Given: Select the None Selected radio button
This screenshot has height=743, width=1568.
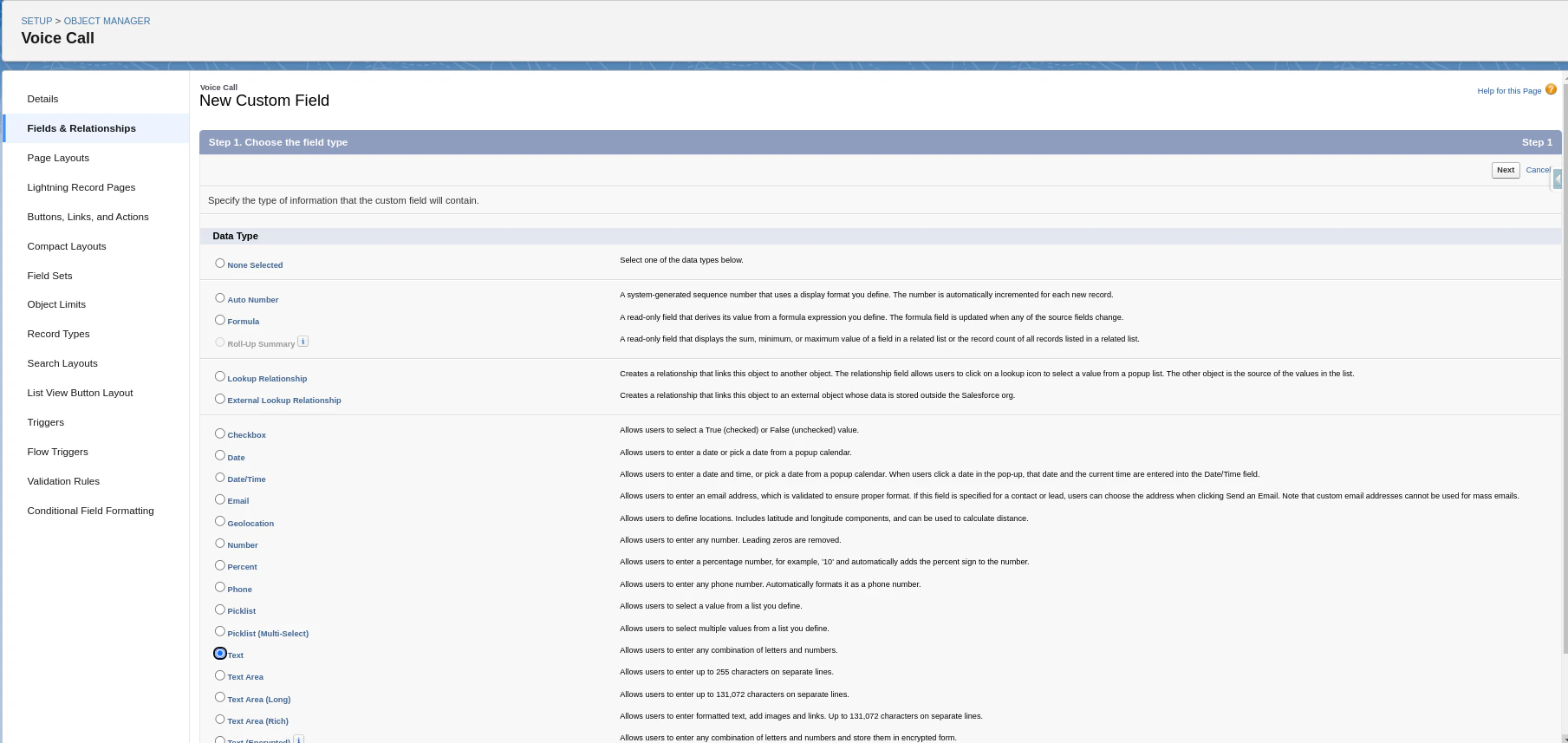Looking at the screenshot, I should click(x=220, y=264).
